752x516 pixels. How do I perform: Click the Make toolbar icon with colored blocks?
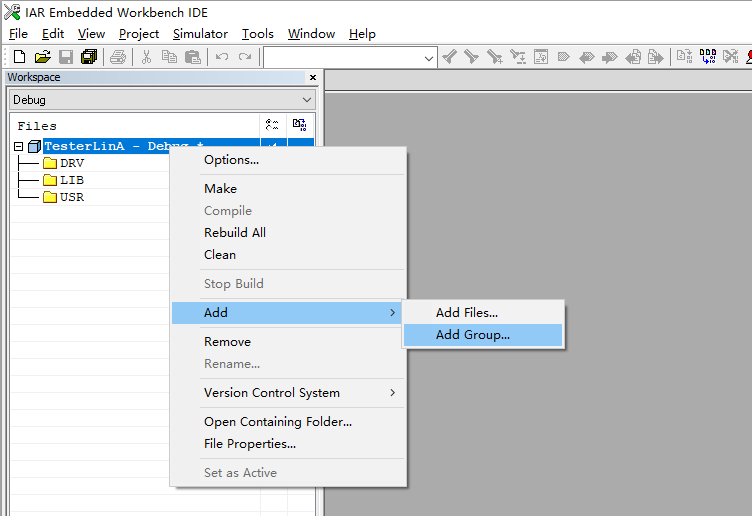708,57
